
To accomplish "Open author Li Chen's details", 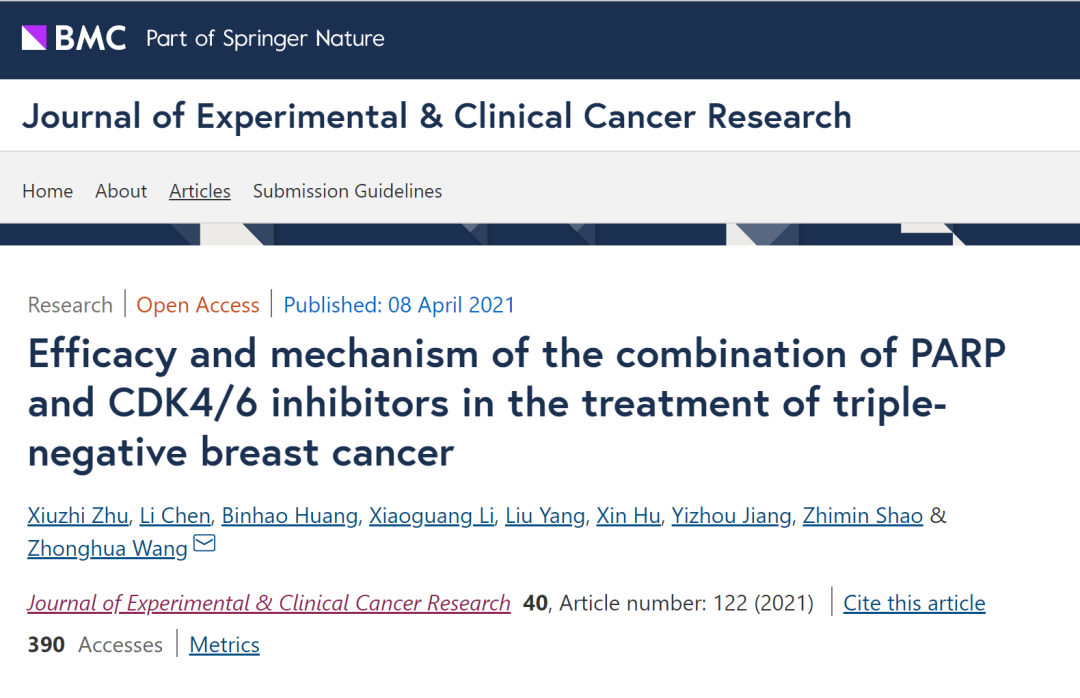I will point(175,516).
